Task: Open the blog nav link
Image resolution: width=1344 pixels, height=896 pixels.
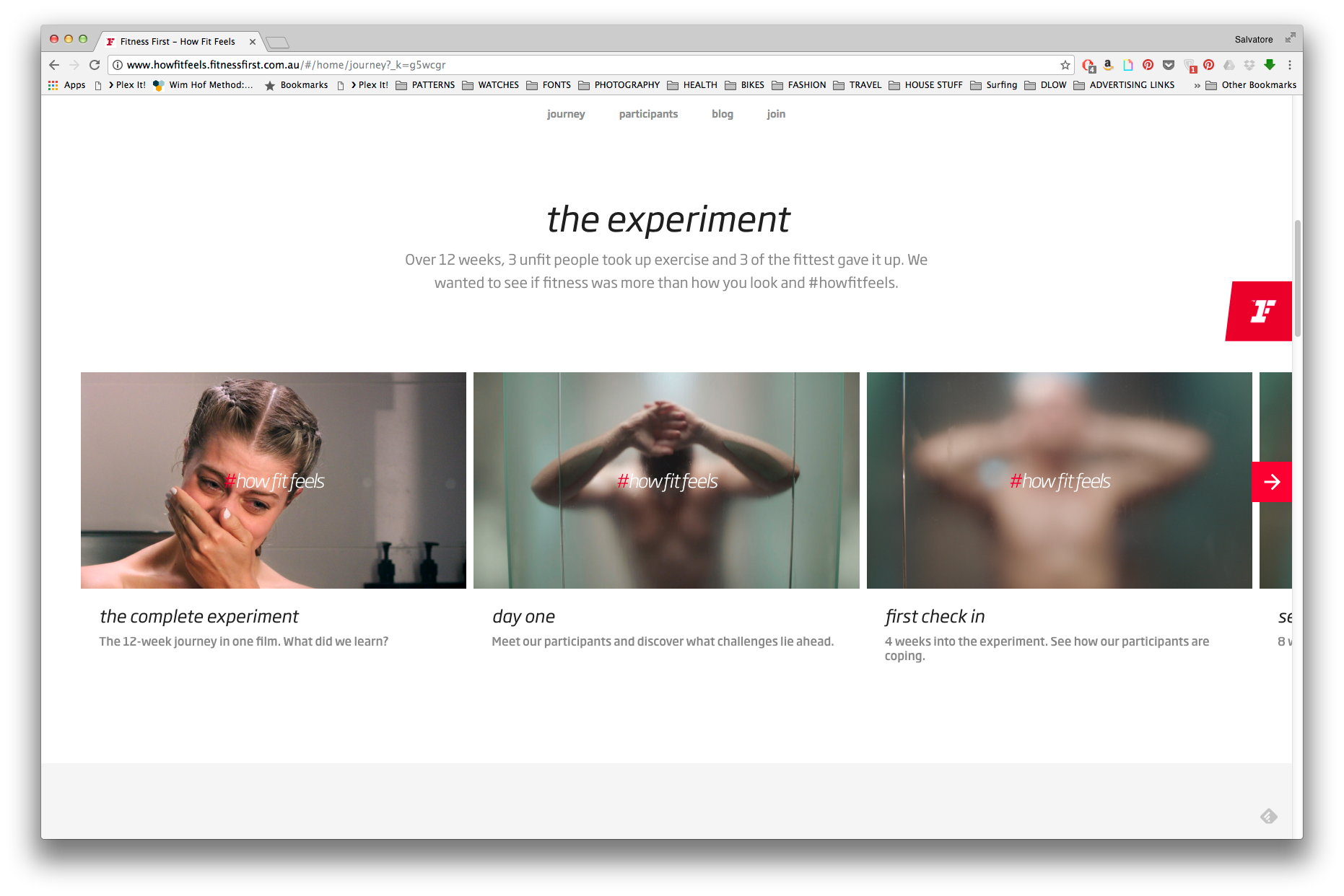Action: point(723,114)
